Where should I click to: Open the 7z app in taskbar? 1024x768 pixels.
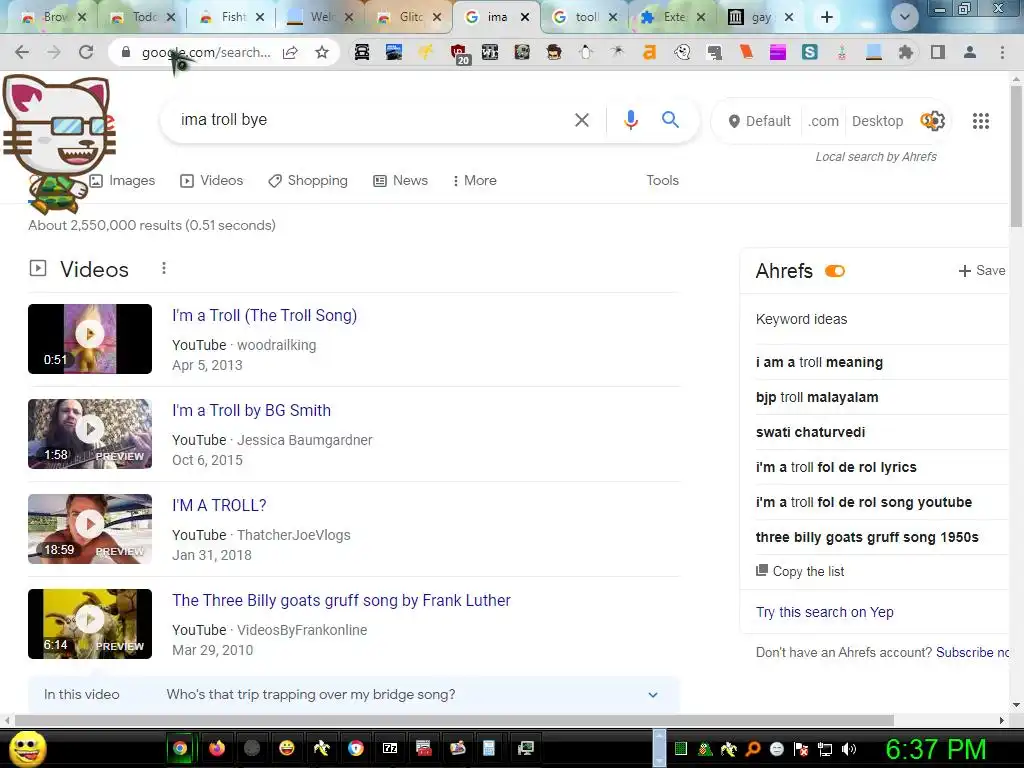tap(390, 748)
